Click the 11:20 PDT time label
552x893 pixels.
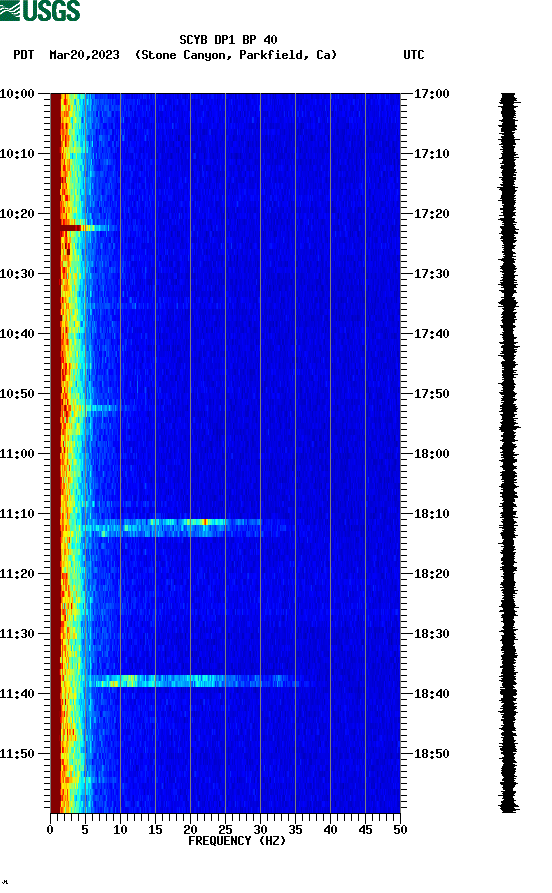pyautogui.click(x=17, y=574)
